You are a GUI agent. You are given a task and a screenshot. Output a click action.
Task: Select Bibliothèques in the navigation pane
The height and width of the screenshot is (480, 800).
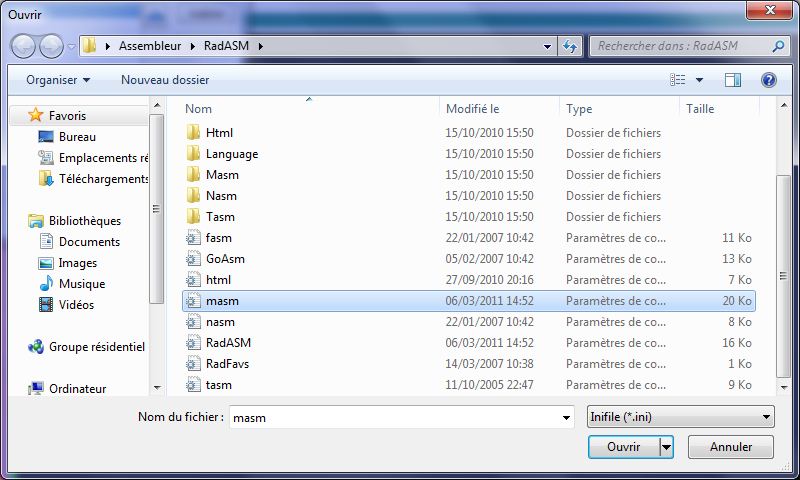pos(85,221)
